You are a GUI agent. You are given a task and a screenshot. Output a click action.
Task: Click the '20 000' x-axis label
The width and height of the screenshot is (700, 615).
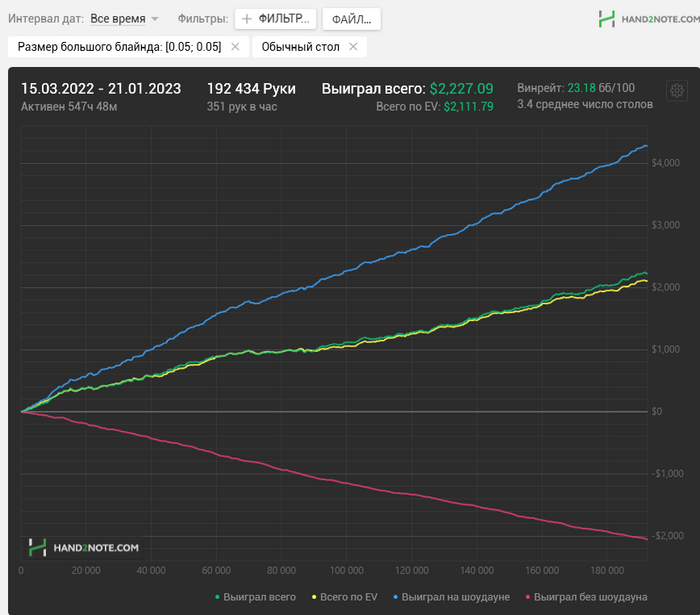86,570
